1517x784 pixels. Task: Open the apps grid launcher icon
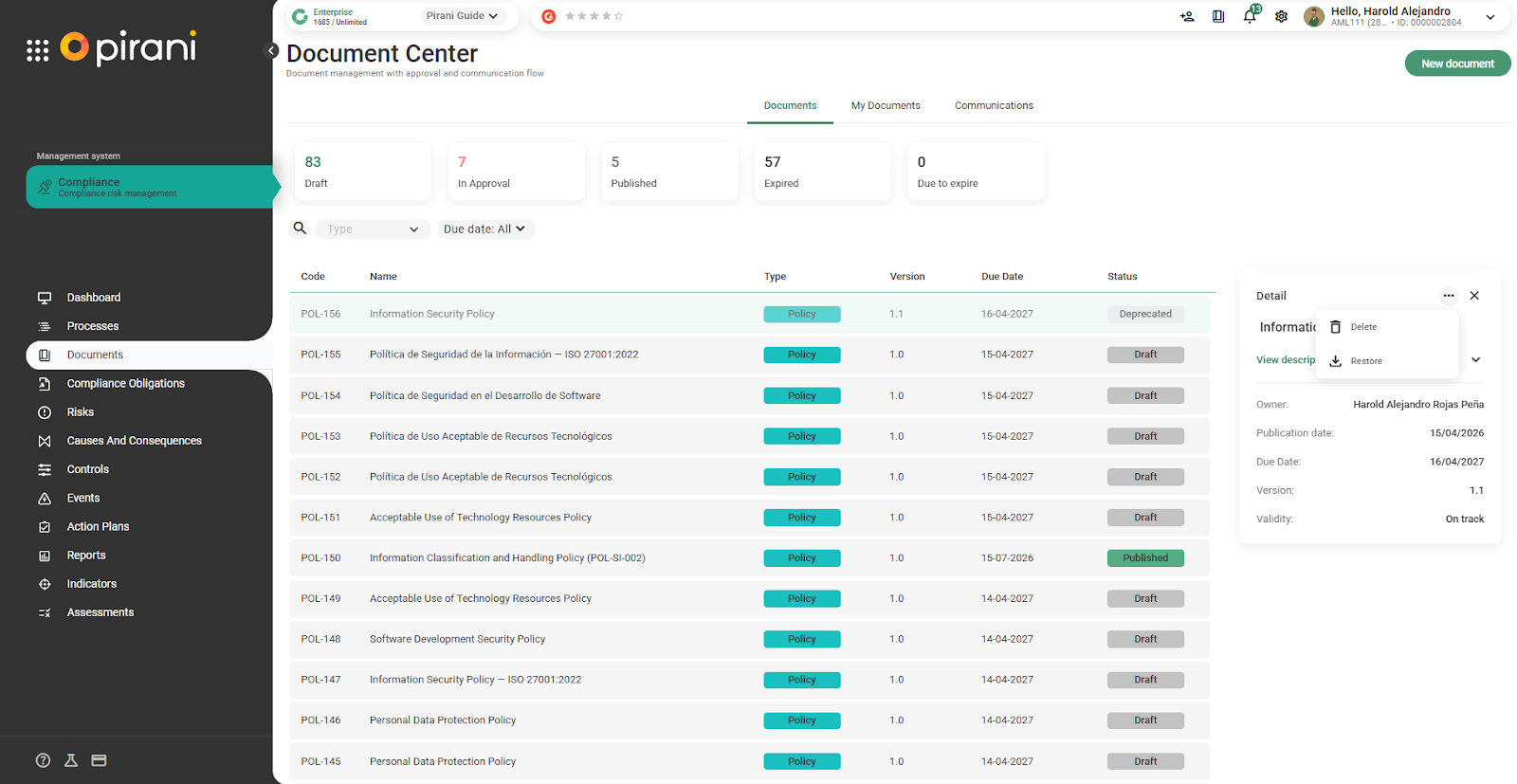coord(37,51)
